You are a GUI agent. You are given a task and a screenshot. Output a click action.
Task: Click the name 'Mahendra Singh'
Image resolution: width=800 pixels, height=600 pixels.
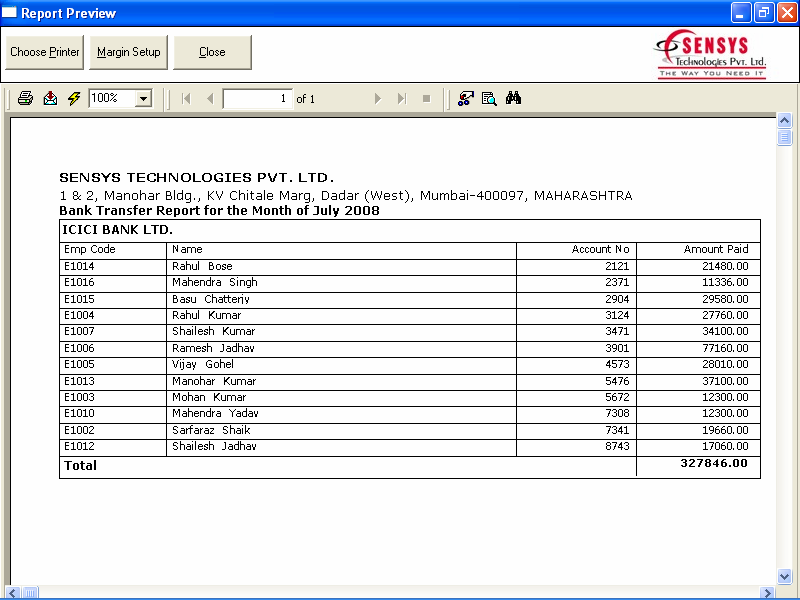(x=215, y=283)
